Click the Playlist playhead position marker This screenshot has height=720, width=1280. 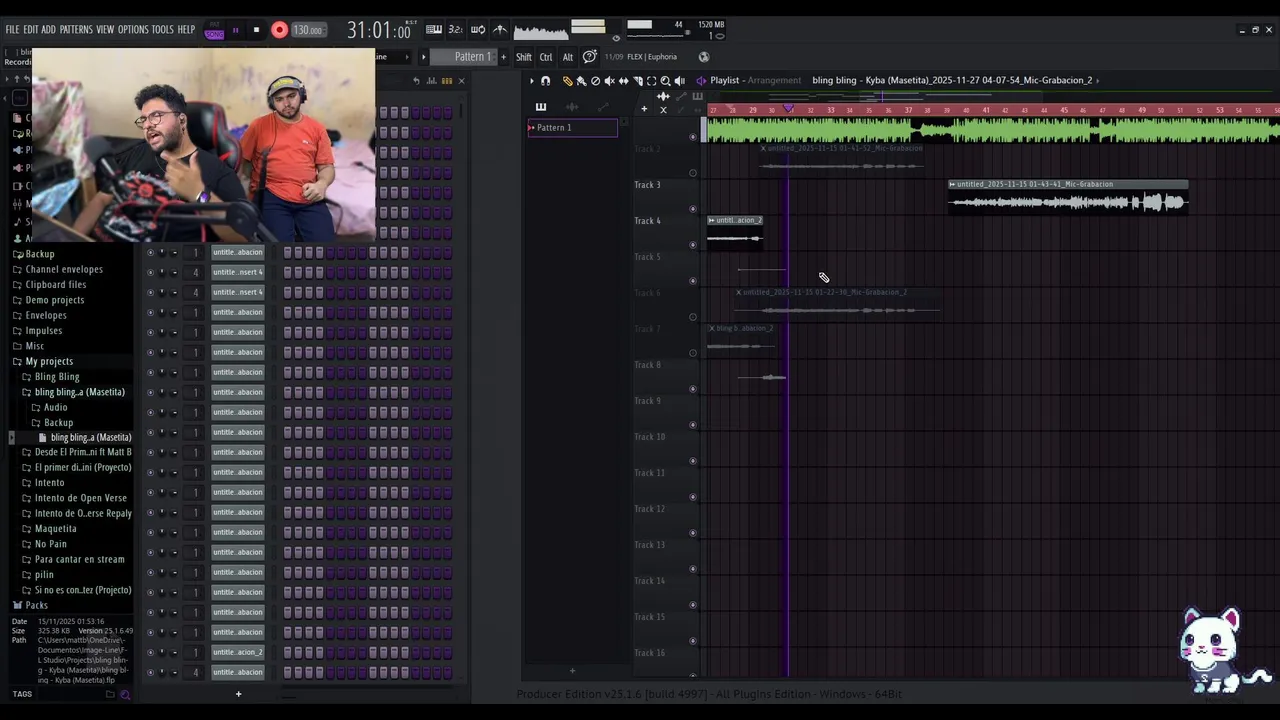788,108
